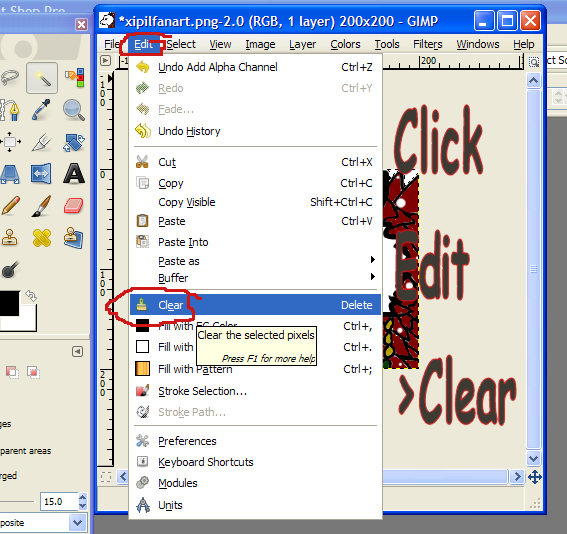Image resolution: width=567 pixels, height=534 pixels.
Task: Choose the Eraser tool
Action: [x=74, y=206]
